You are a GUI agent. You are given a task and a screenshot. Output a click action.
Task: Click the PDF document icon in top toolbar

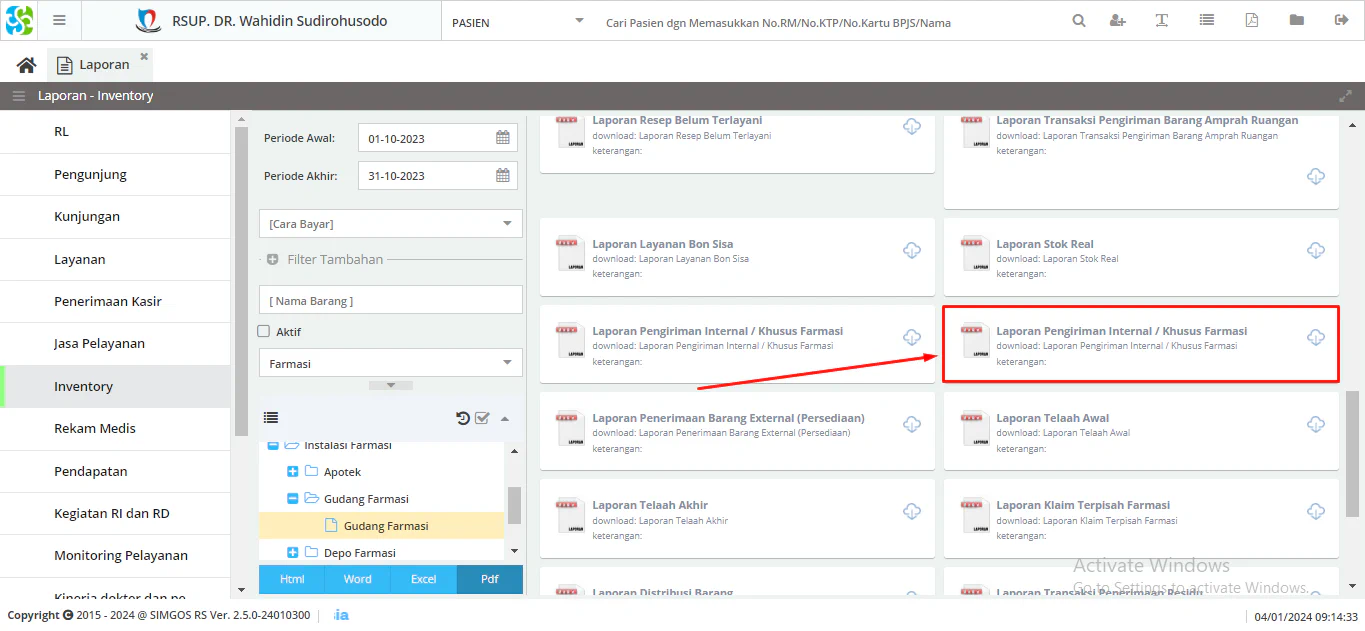click(x=1251, y=21)
